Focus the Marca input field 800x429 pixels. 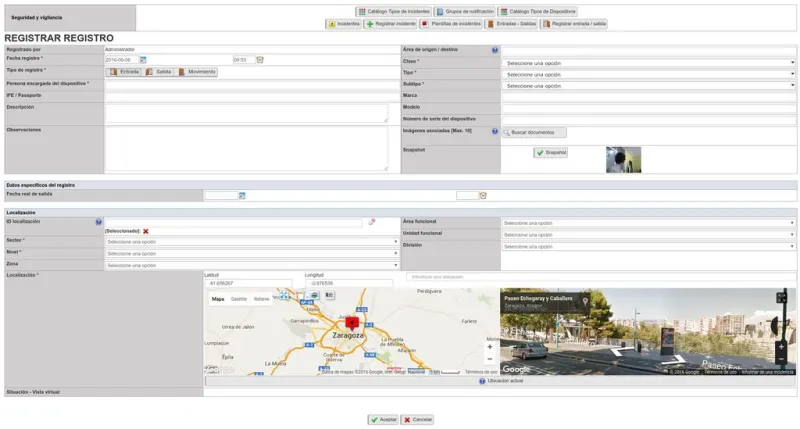(x=649, y=96)
